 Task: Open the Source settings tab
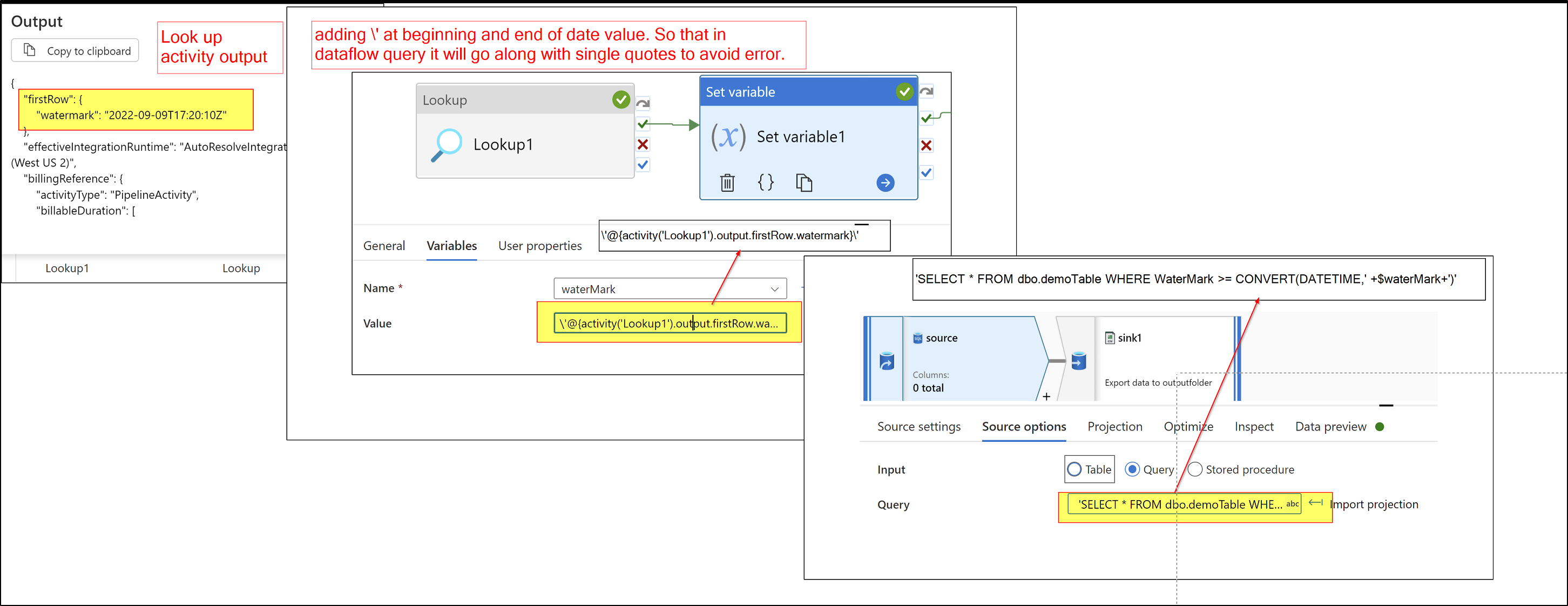[x=918, y=426]
